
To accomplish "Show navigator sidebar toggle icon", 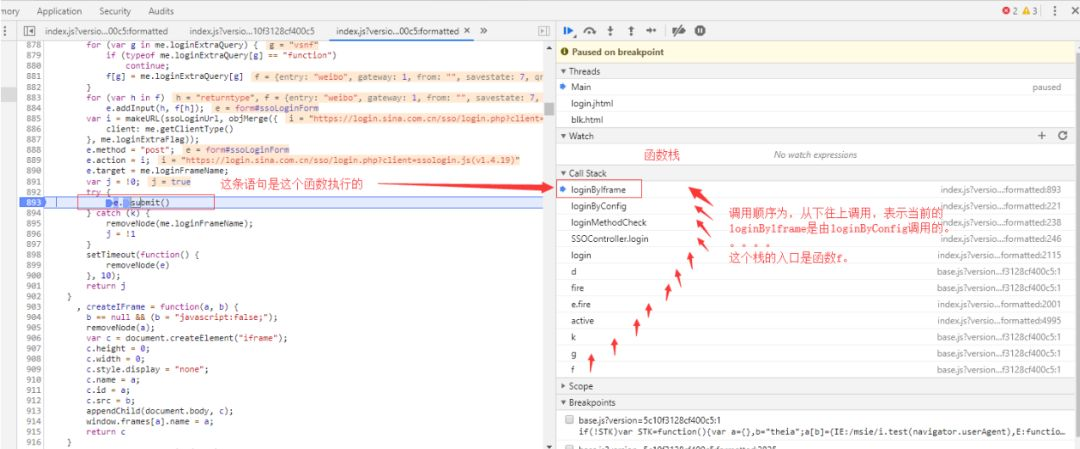I will pyautogui.click(x=29, y=31).
